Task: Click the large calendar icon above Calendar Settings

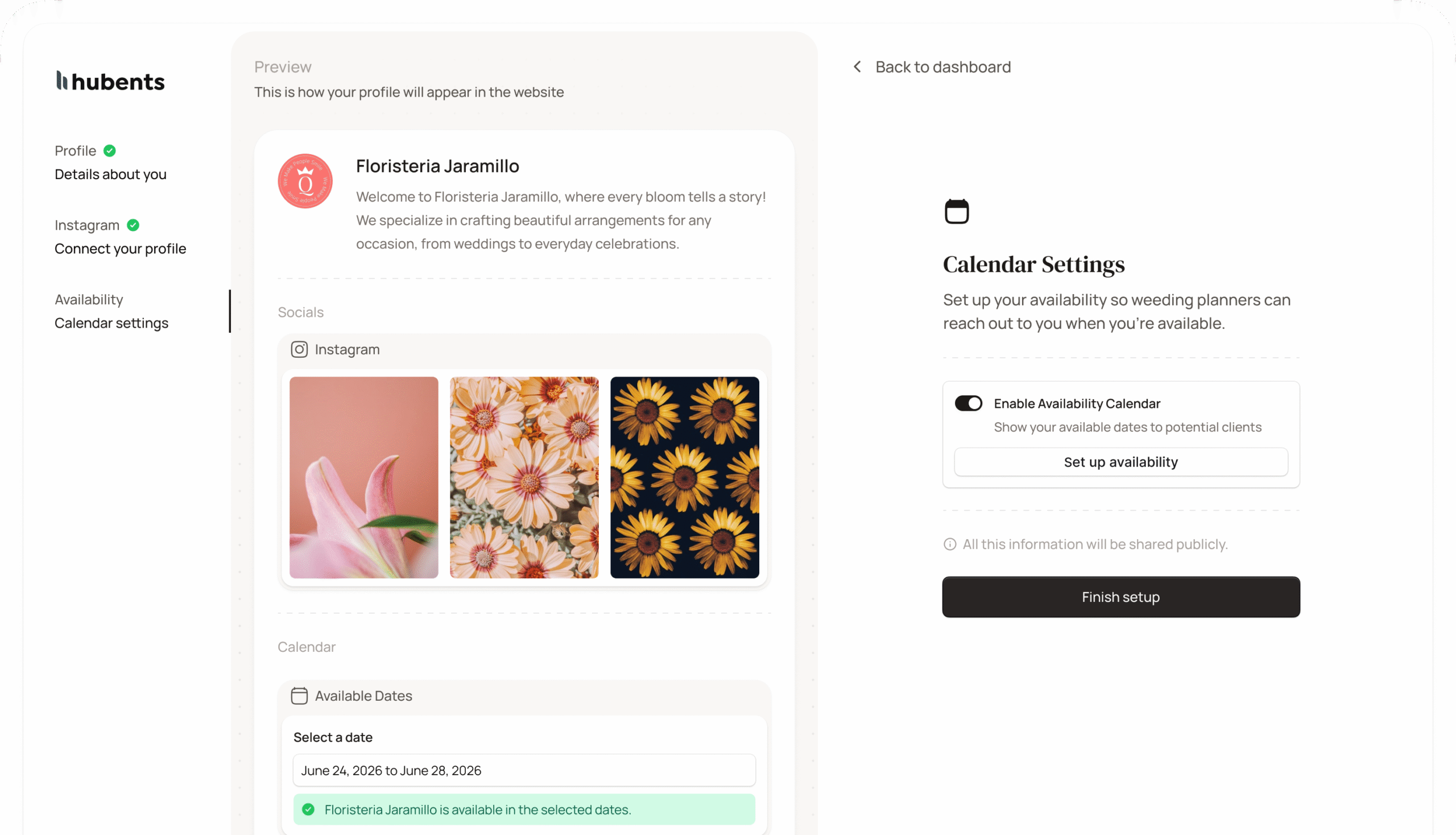Action: [x=957, y=212]
